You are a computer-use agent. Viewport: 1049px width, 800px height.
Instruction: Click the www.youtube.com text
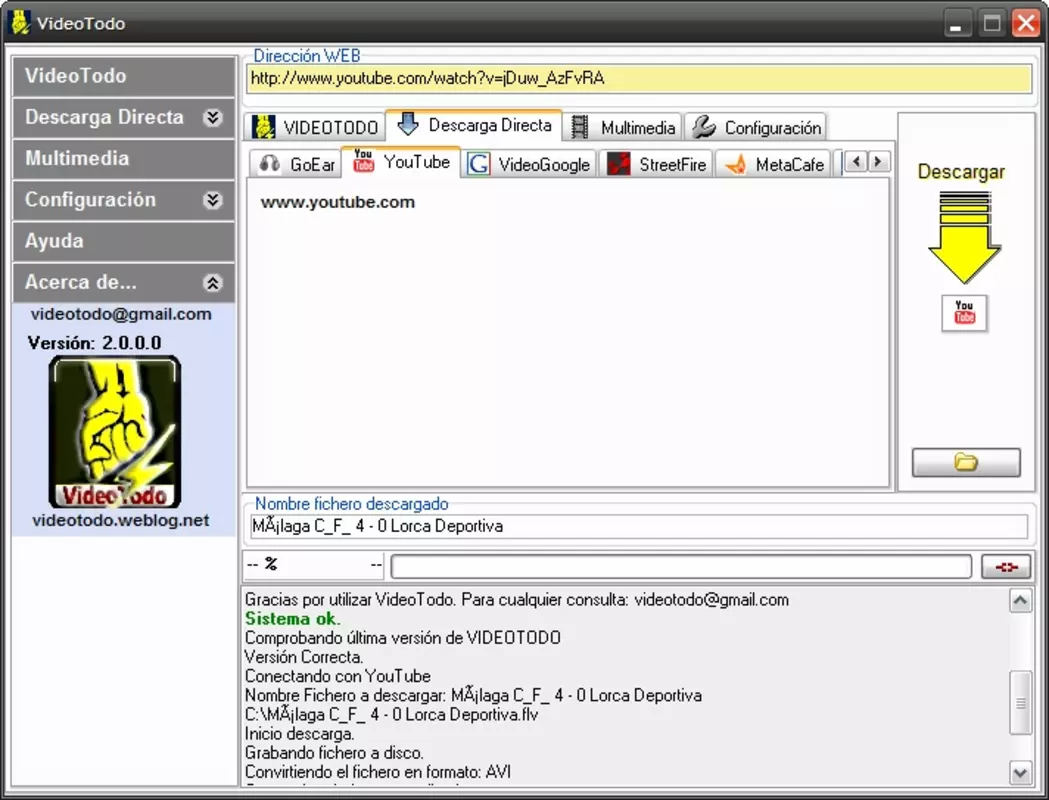pyautogui.click(x=338, y=202)
